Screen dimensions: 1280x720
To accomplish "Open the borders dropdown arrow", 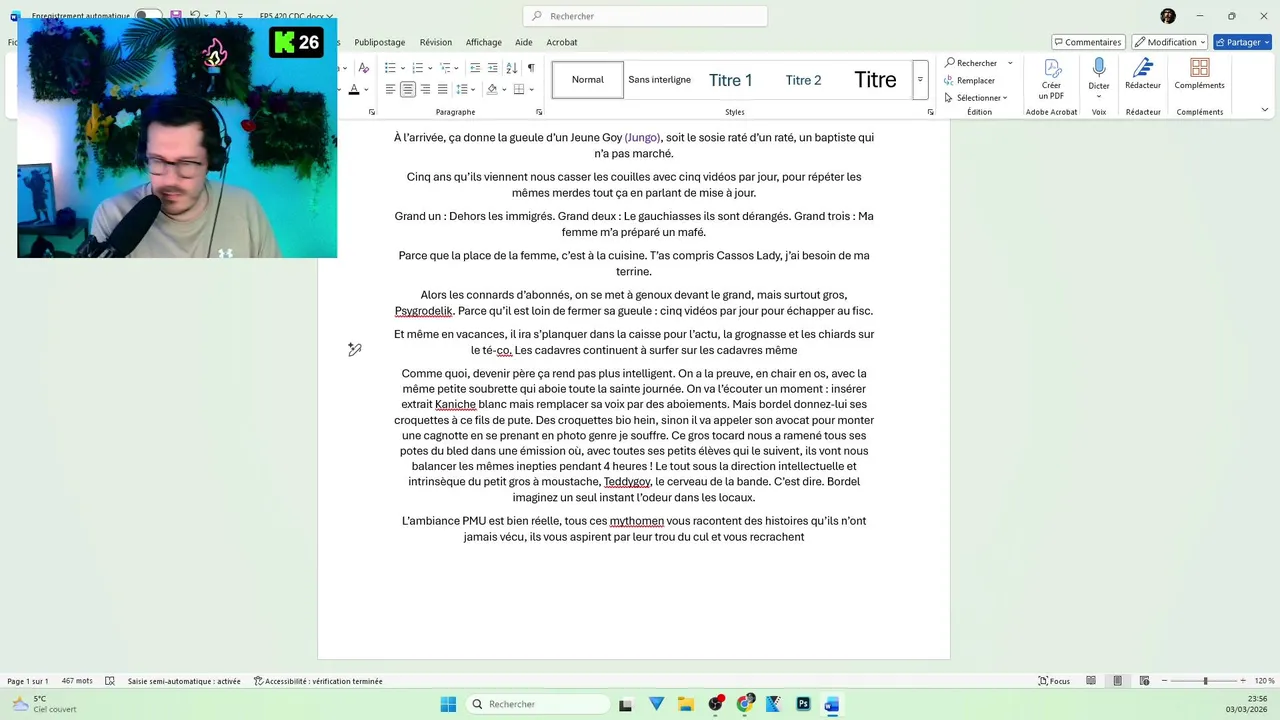I will [x=532, y=89].
